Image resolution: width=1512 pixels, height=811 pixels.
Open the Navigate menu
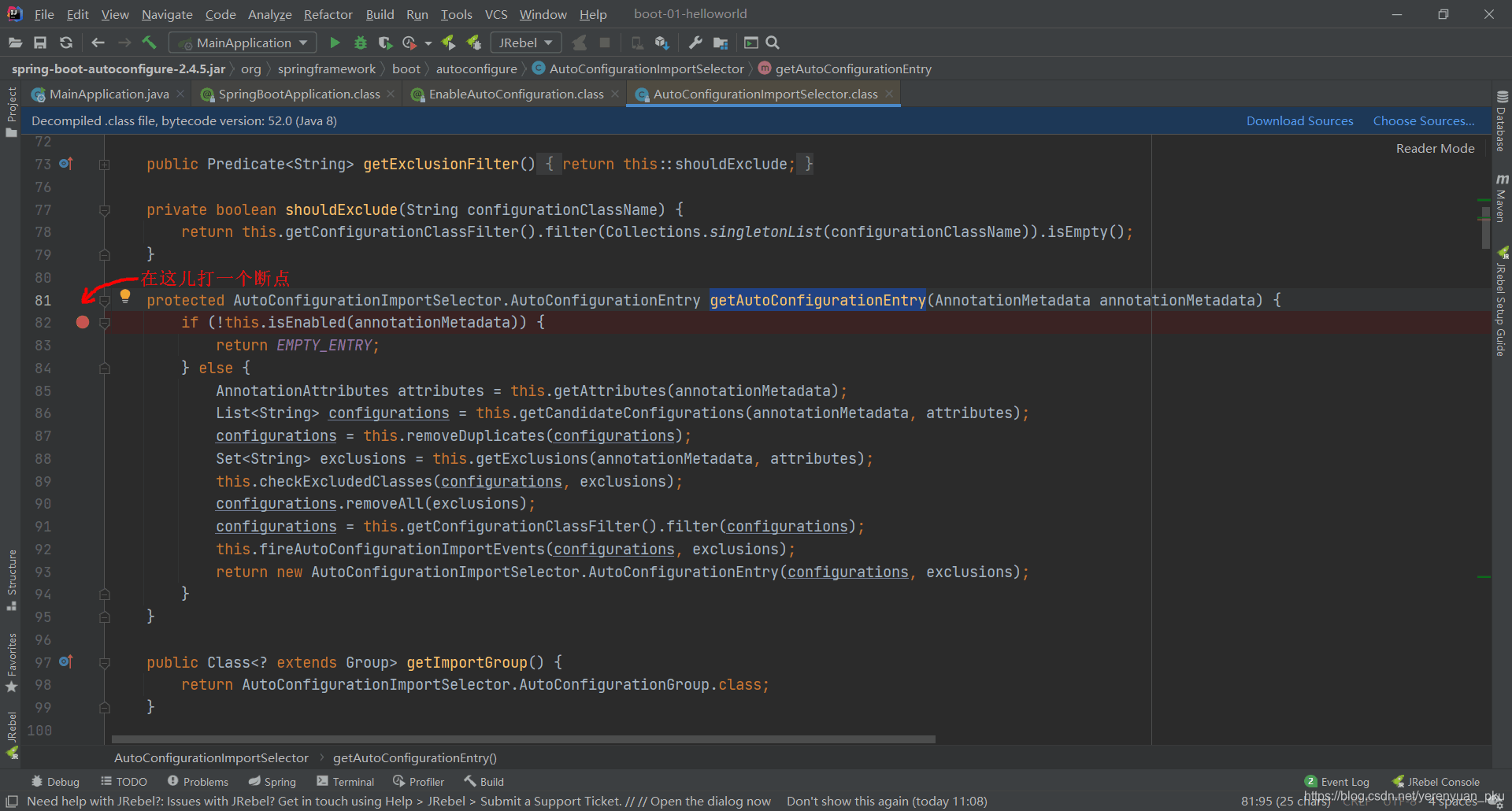167,14
